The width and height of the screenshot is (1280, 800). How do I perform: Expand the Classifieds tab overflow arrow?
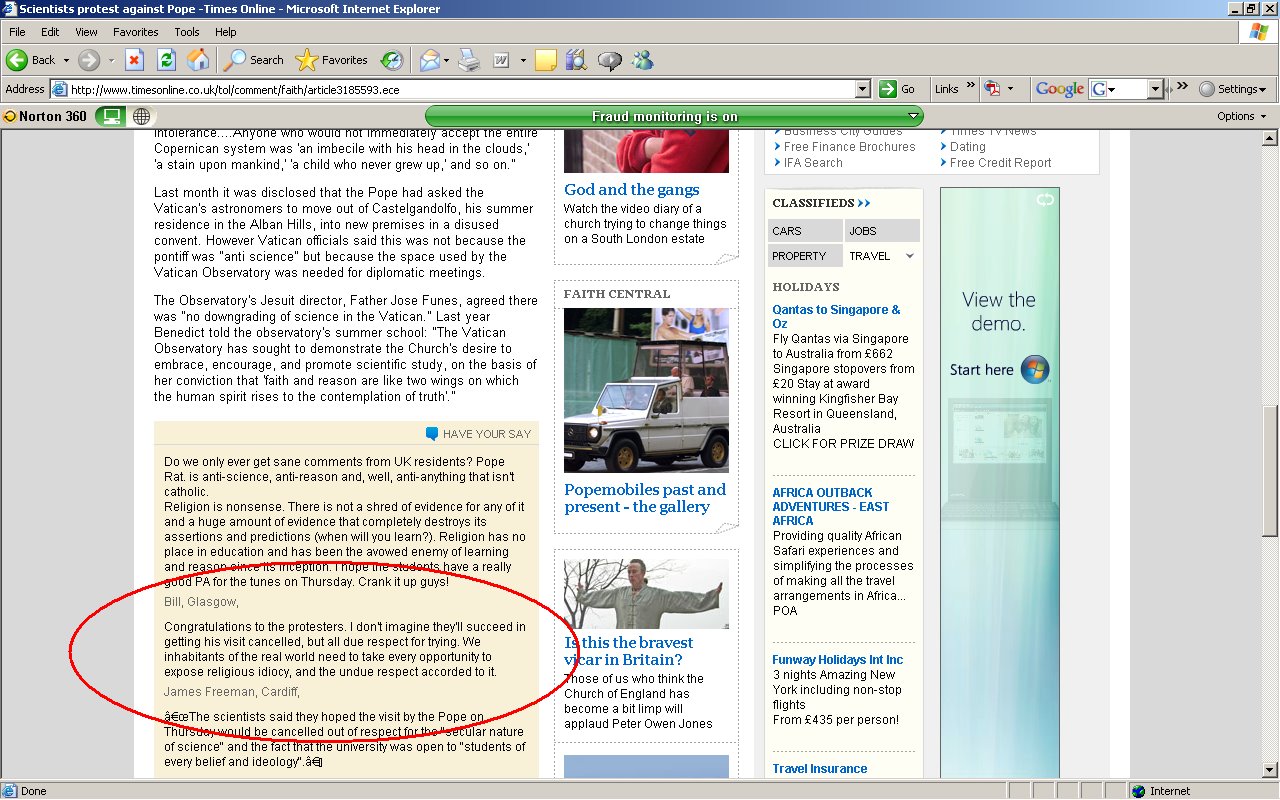click(x=910, y=256)
